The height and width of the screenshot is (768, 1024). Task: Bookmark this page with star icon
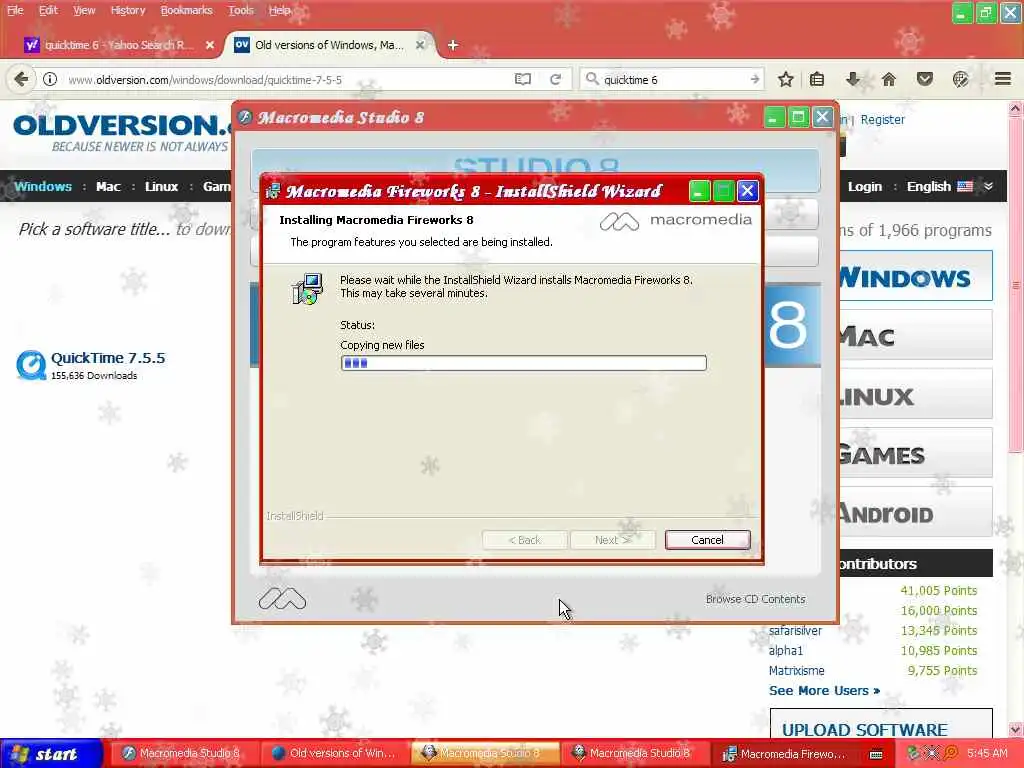pos(786,79)
